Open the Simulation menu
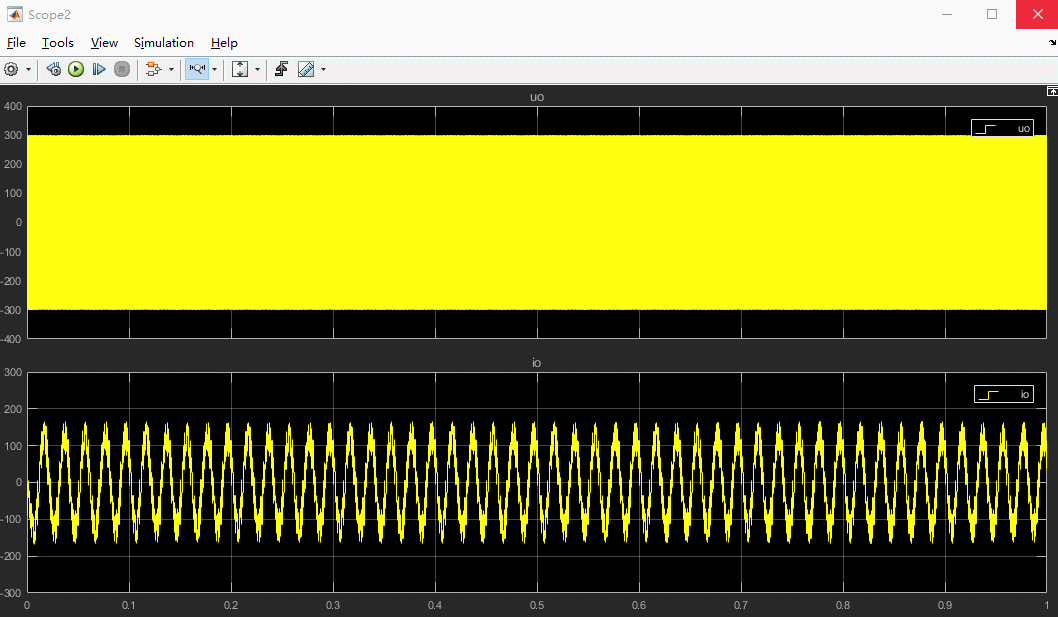The image size is (1058, 617). point(164,43)
